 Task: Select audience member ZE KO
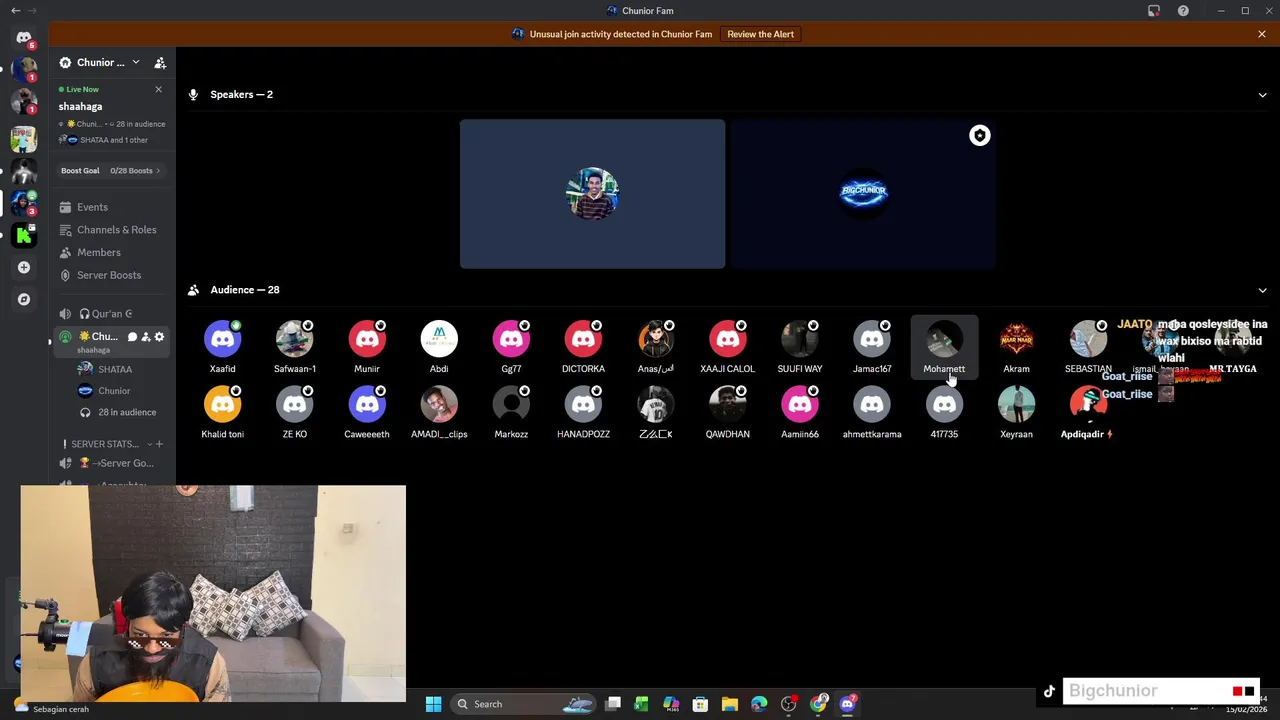point(295,412)
